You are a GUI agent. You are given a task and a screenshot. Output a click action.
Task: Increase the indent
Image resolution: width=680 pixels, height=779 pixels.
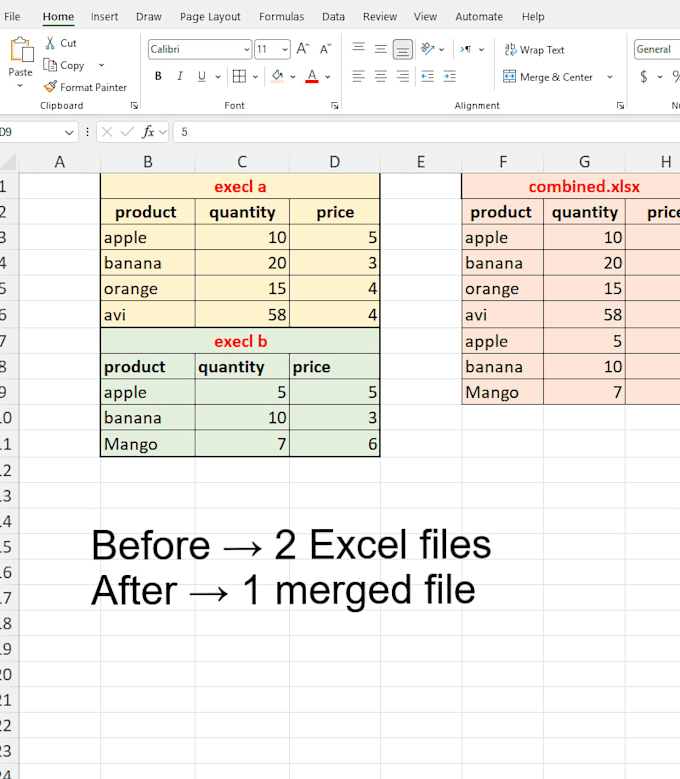click(x=450, y=76)
